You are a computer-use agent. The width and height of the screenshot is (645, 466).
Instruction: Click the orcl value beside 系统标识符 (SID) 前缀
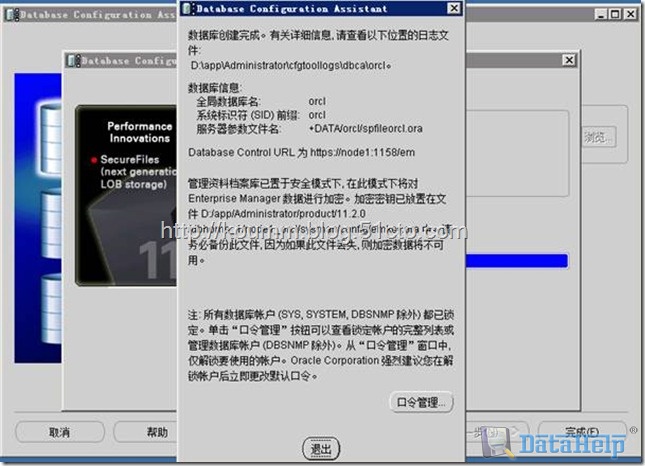tap(317, 115)
